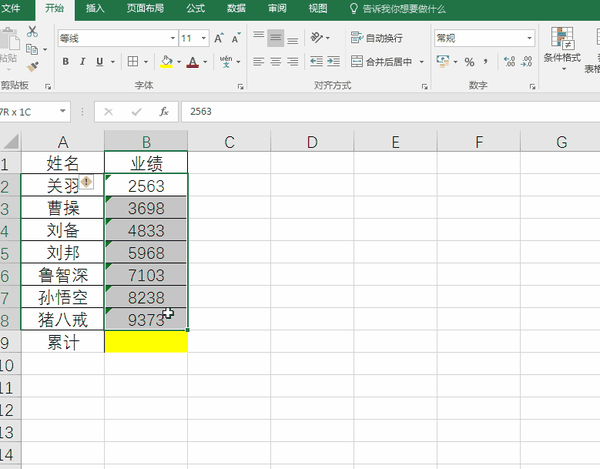Click the increase font size icon

[x=218, y=38]
